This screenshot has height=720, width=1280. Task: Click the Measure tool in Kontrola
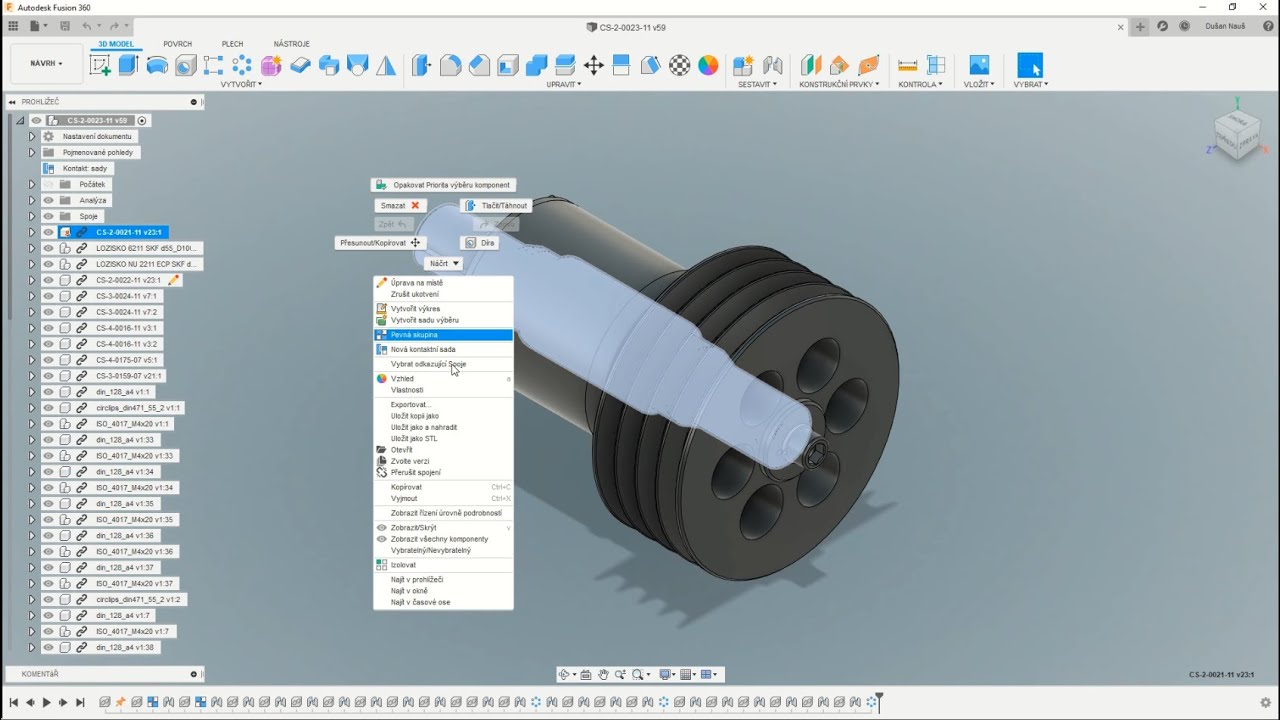(x=908, y=66)
